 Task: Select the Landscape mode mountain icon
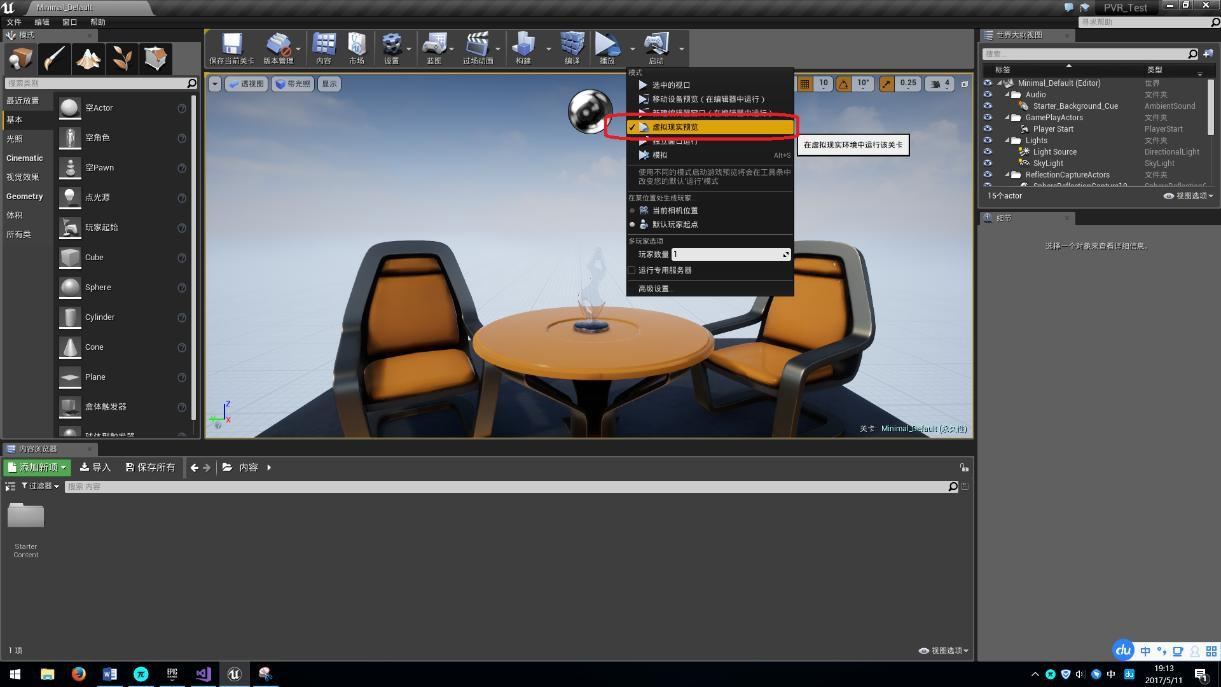click(x=88, y=59)
